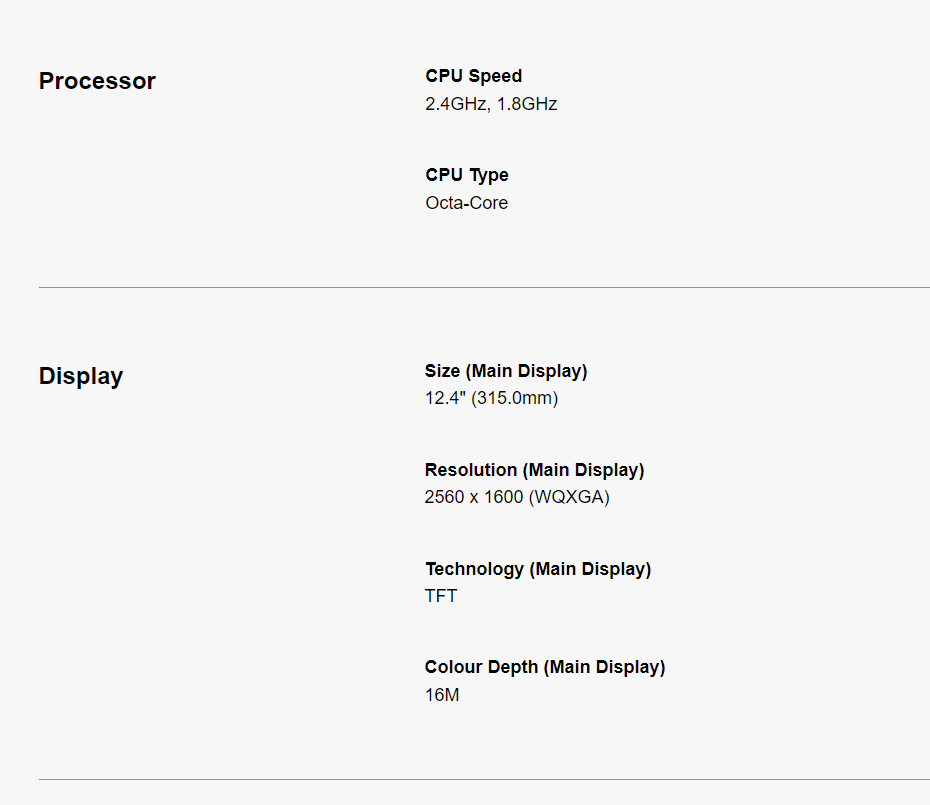930x805 pixels.
Task: Click the Colour Depth (Main Display) label
Action: (x=544, y=667)
